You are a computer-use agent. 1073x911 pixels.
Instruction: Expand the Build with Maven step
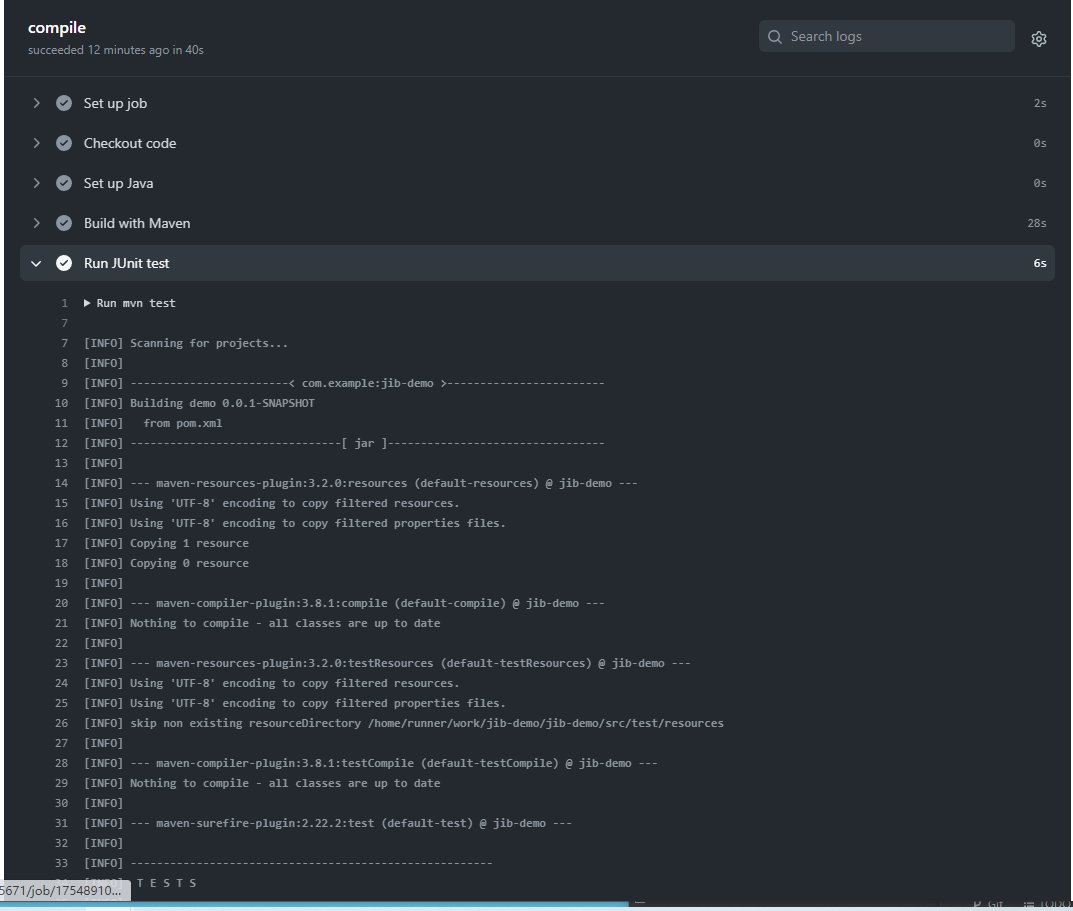(x=36, y=223)
